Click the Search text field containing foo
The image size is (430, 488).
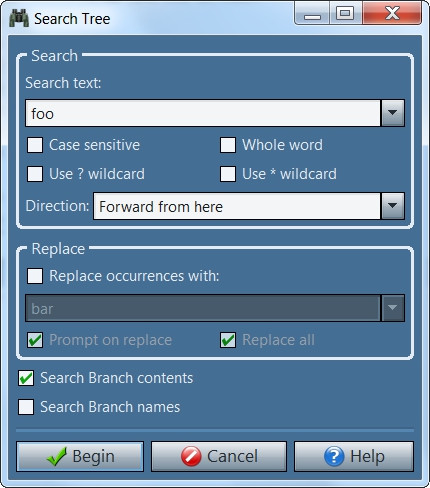click(203, 113)
